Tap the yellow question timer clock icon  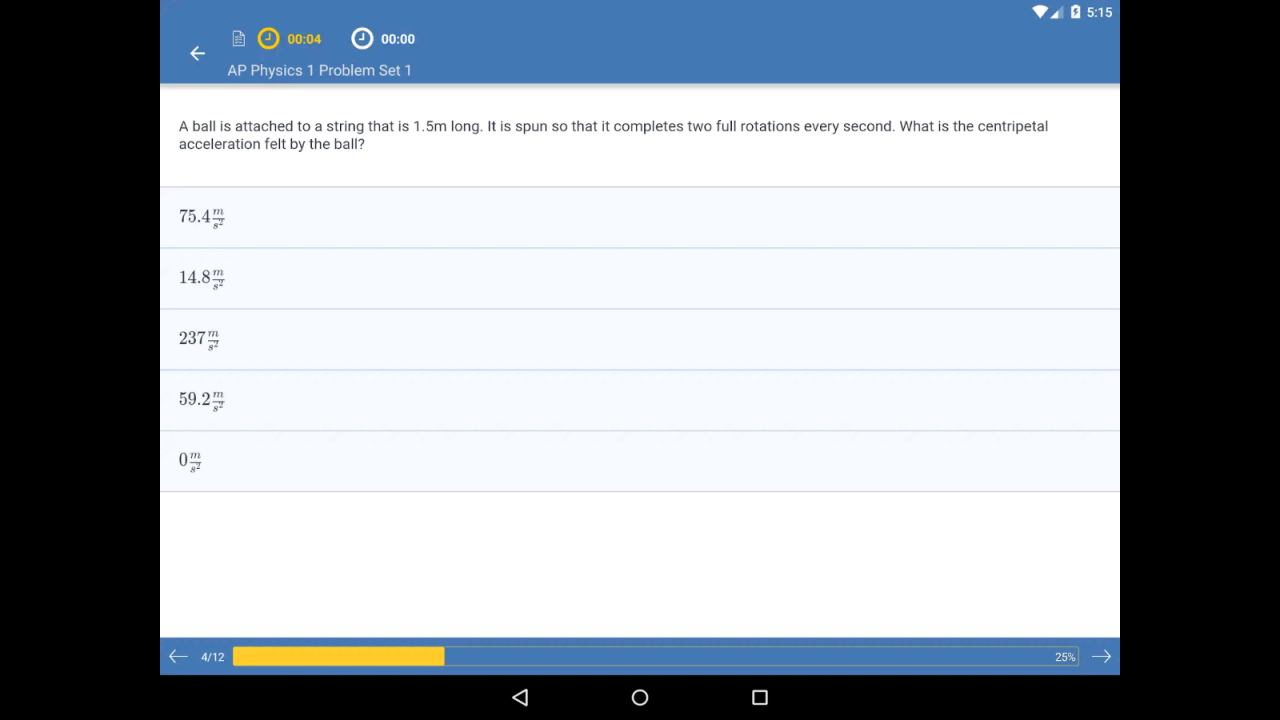[x=268, y=39]
